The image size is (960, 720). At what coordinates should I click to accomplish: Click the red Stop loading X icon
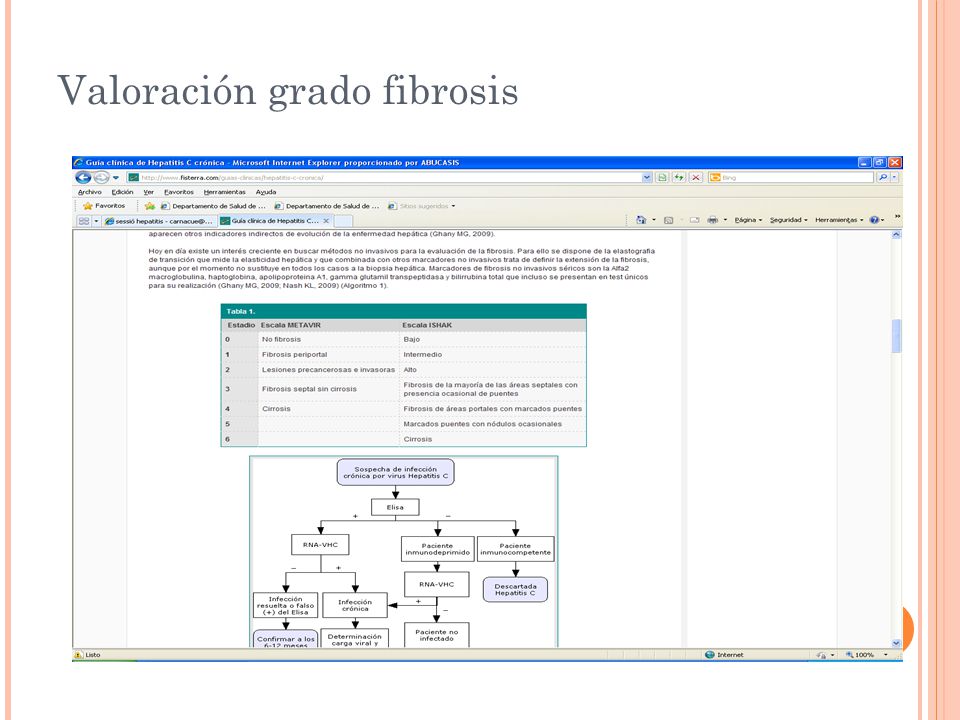pyautogui.click(x=696, y=178)
